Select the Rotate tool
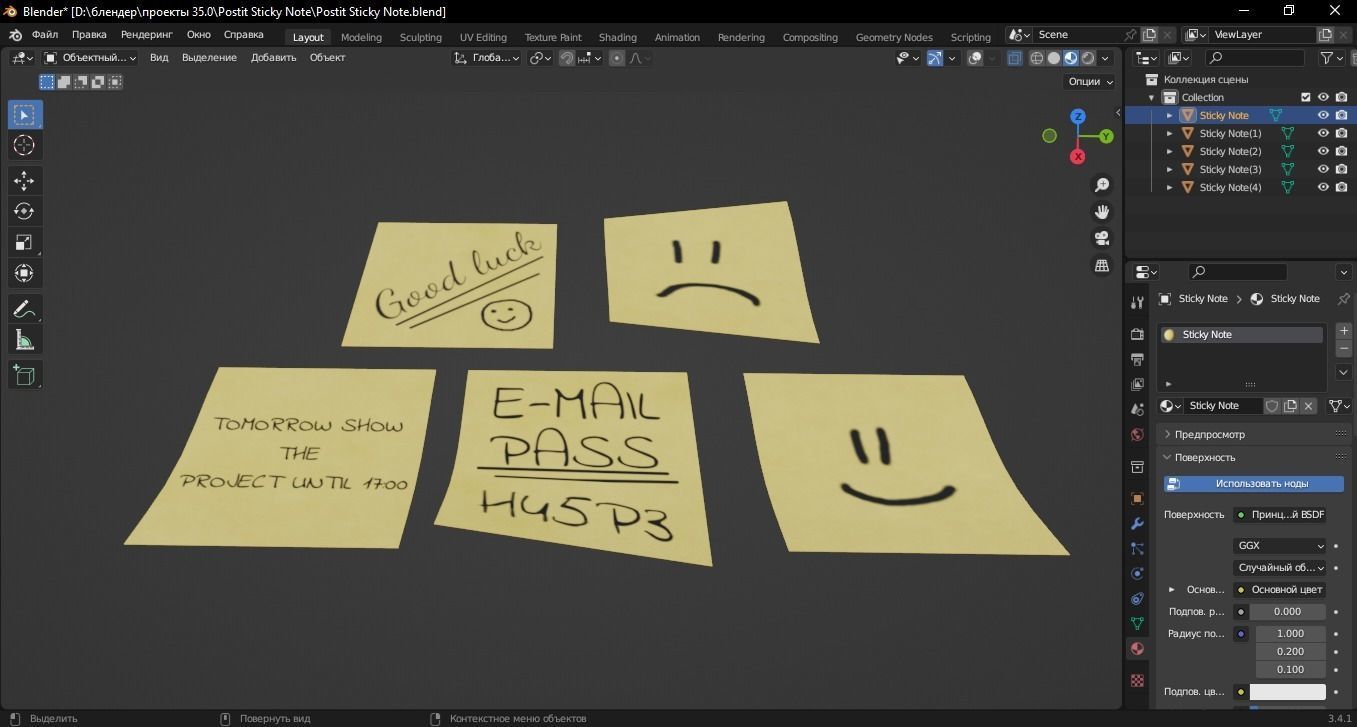1357x727 pixels. pos(24,211)
